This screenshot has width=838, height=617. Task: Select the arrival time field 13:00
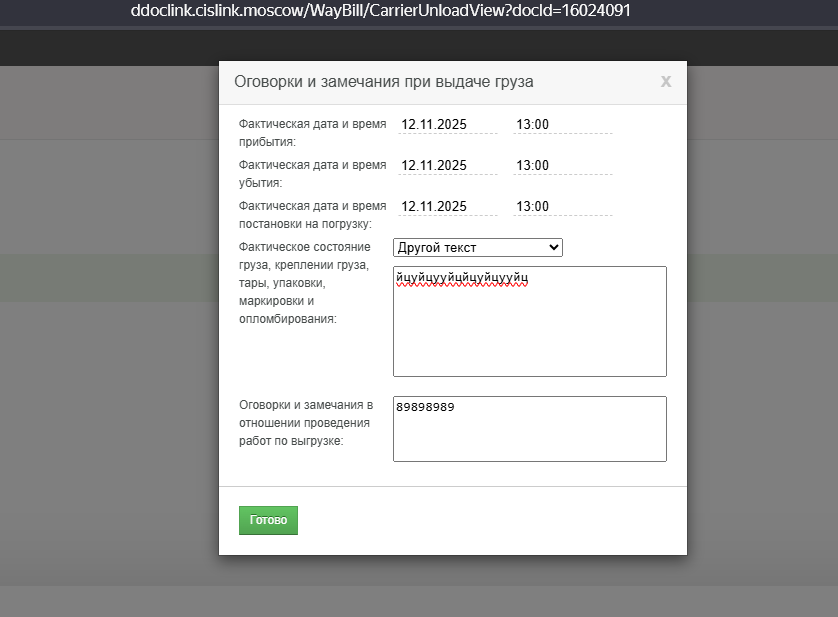coord(563,125)
